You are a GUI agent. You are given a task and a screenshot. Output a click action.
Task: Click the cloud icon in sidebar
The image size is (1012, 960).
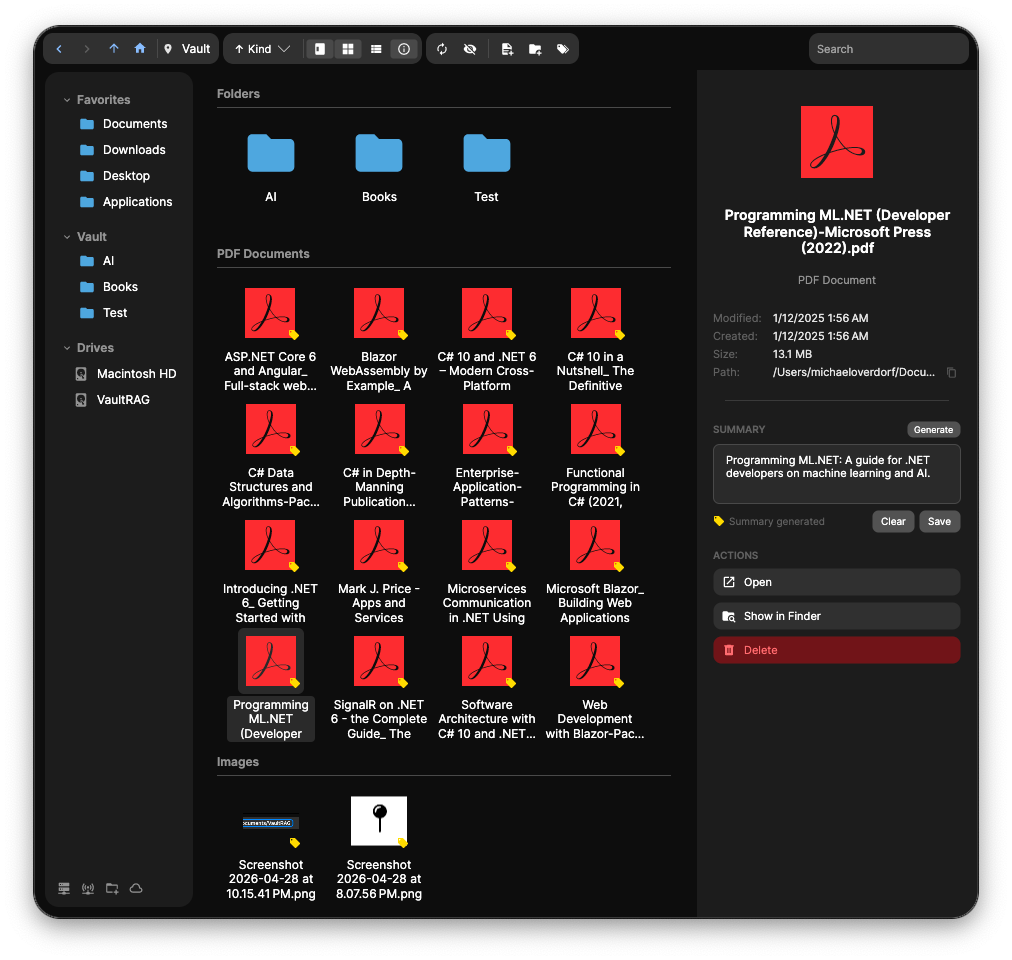(136, 888)
